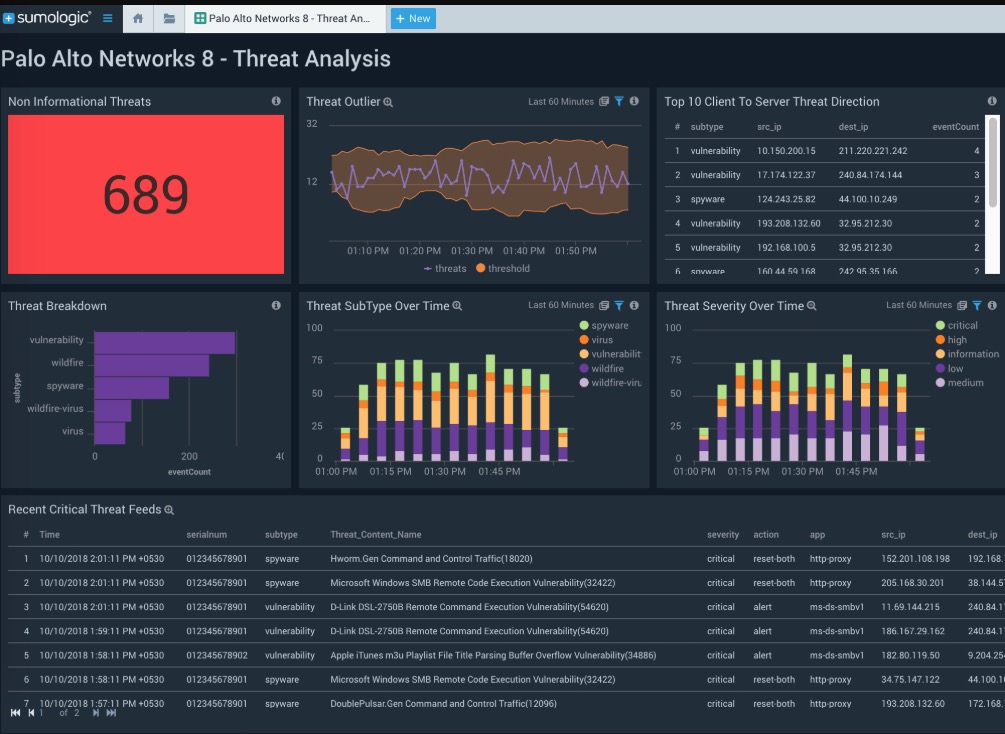The width and height of the screenshot is (1005, 734).
Task: Click the filter funnel on Threat Severity Over Time
Action: (977, 306)
